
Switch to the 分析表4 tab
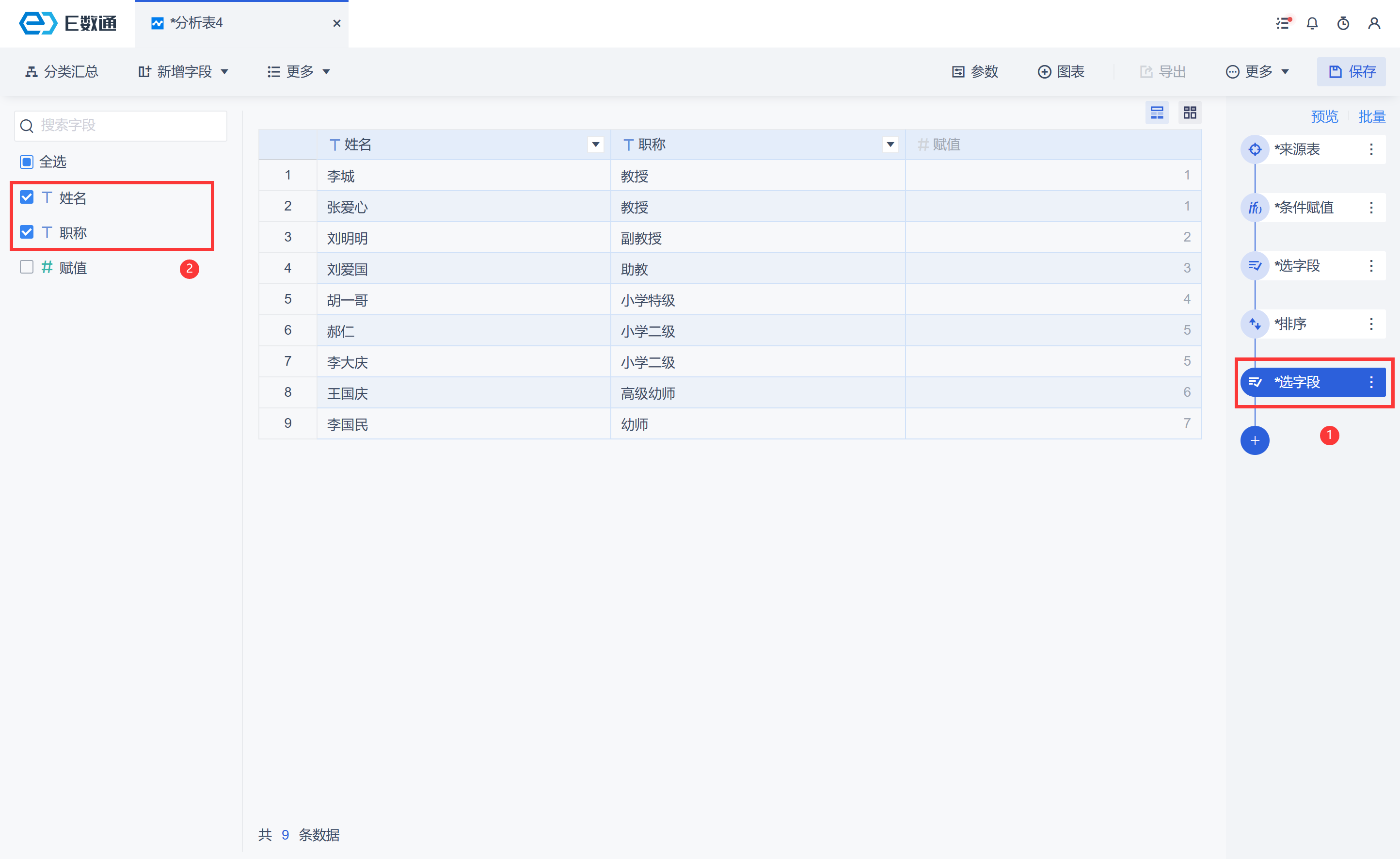click(x=196, y=23)
